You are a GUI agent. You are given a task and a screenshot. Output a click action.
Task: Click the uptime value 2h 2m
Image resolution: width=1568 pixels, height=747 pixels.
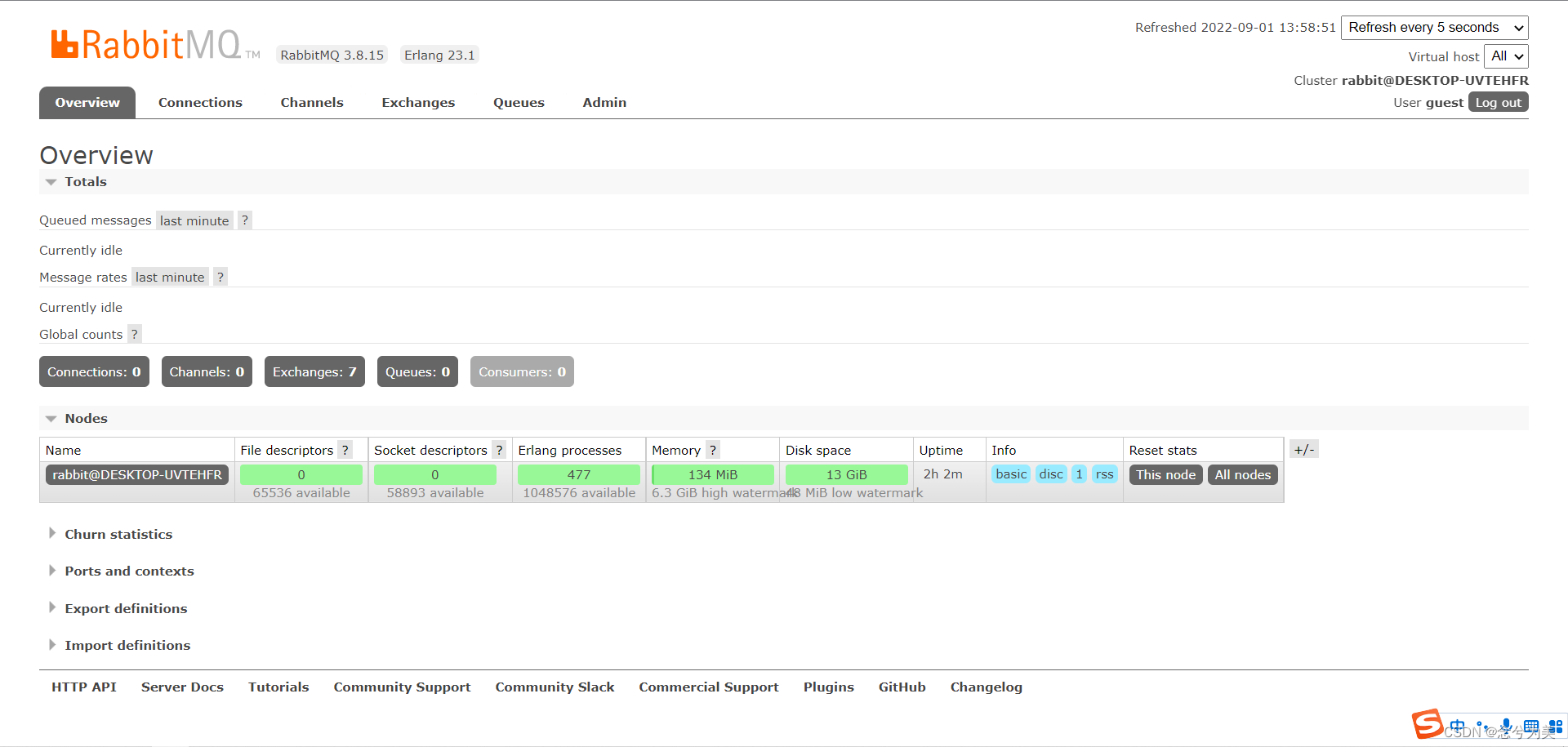943,474
